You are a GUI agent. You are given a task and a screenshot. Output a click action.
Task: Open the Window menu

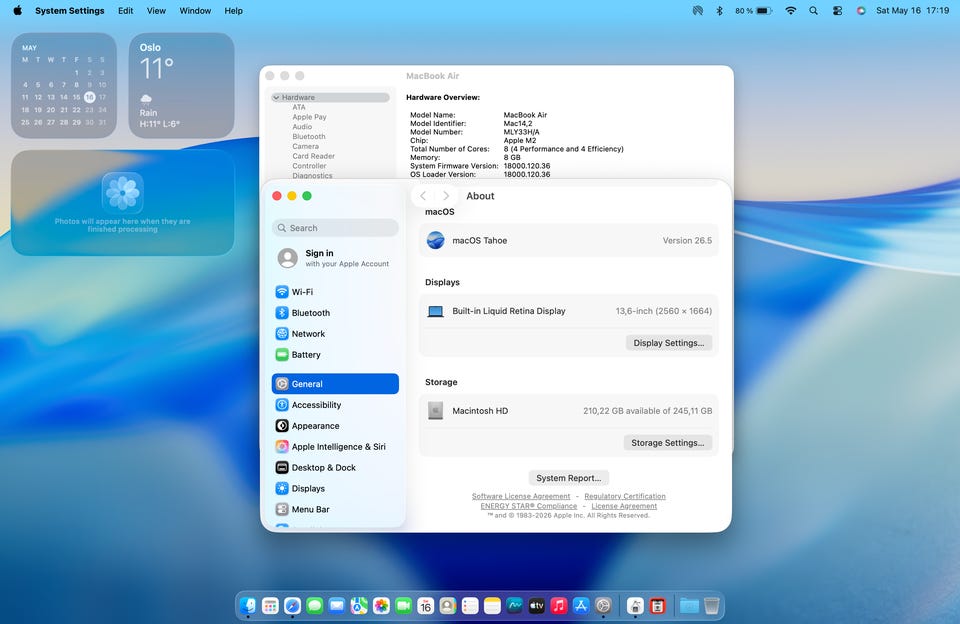pos(195,10)
